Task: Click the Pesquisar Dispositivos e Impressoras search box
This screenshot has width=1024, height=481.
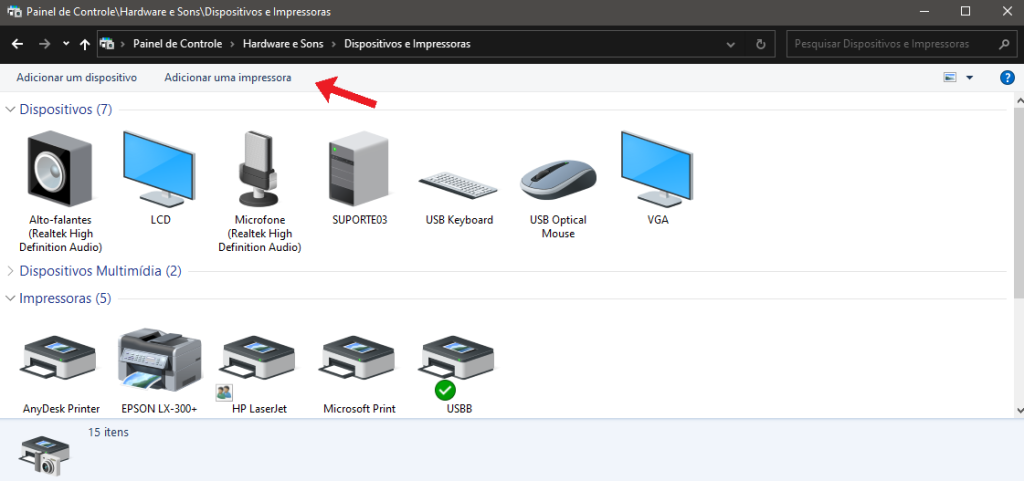Action: coord(890,44)
